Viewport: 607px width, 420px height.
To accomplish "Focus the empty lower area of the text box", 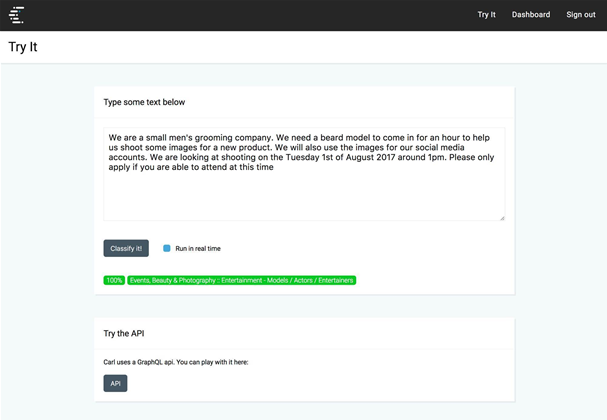I will (x=304, y=197).
